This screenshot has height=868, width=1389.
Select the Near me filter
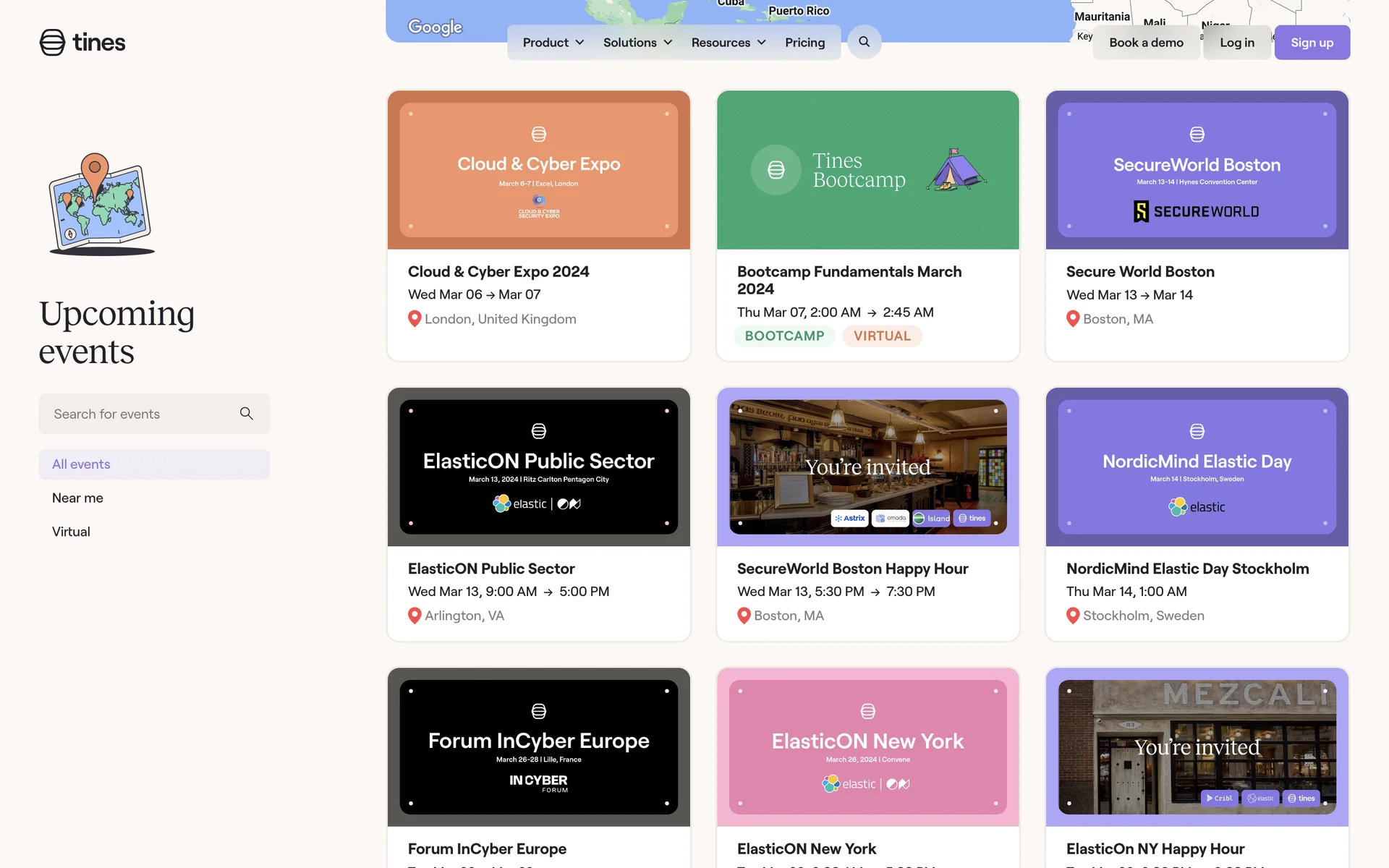click(x=77, y=498)
